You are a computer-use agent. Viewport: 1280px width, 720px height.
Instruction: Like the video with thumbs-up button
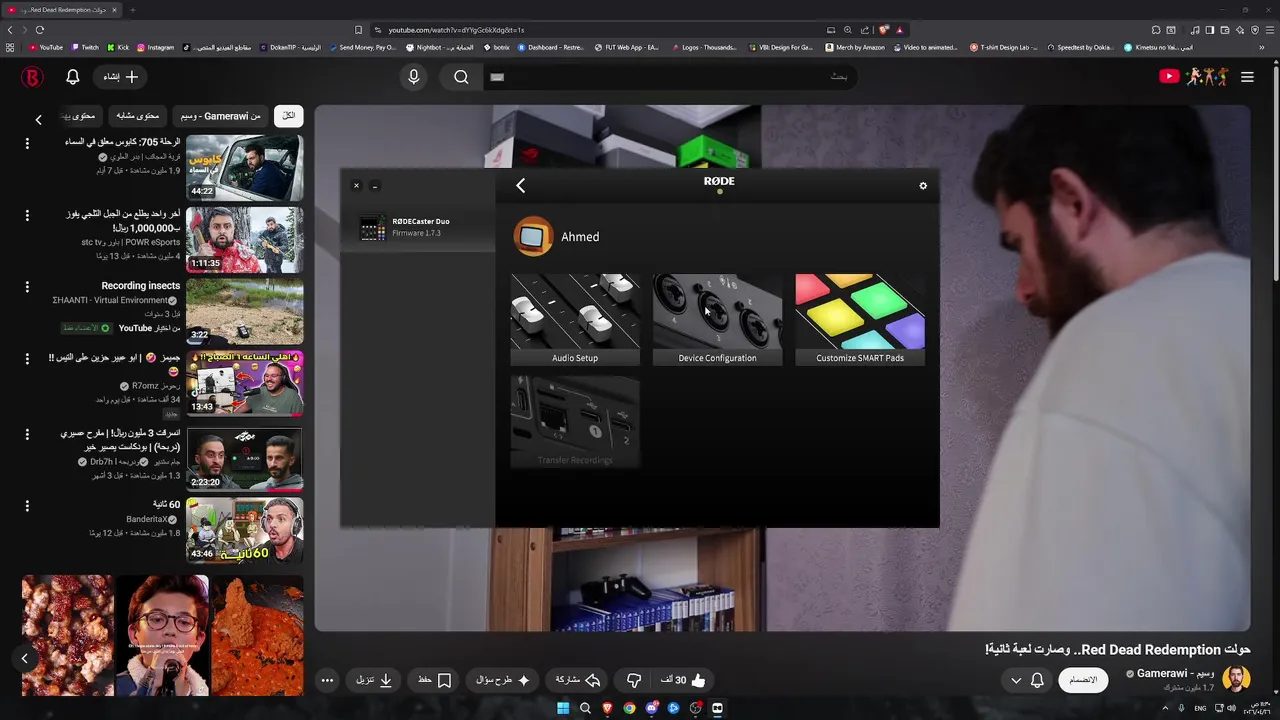pos(683,680)
